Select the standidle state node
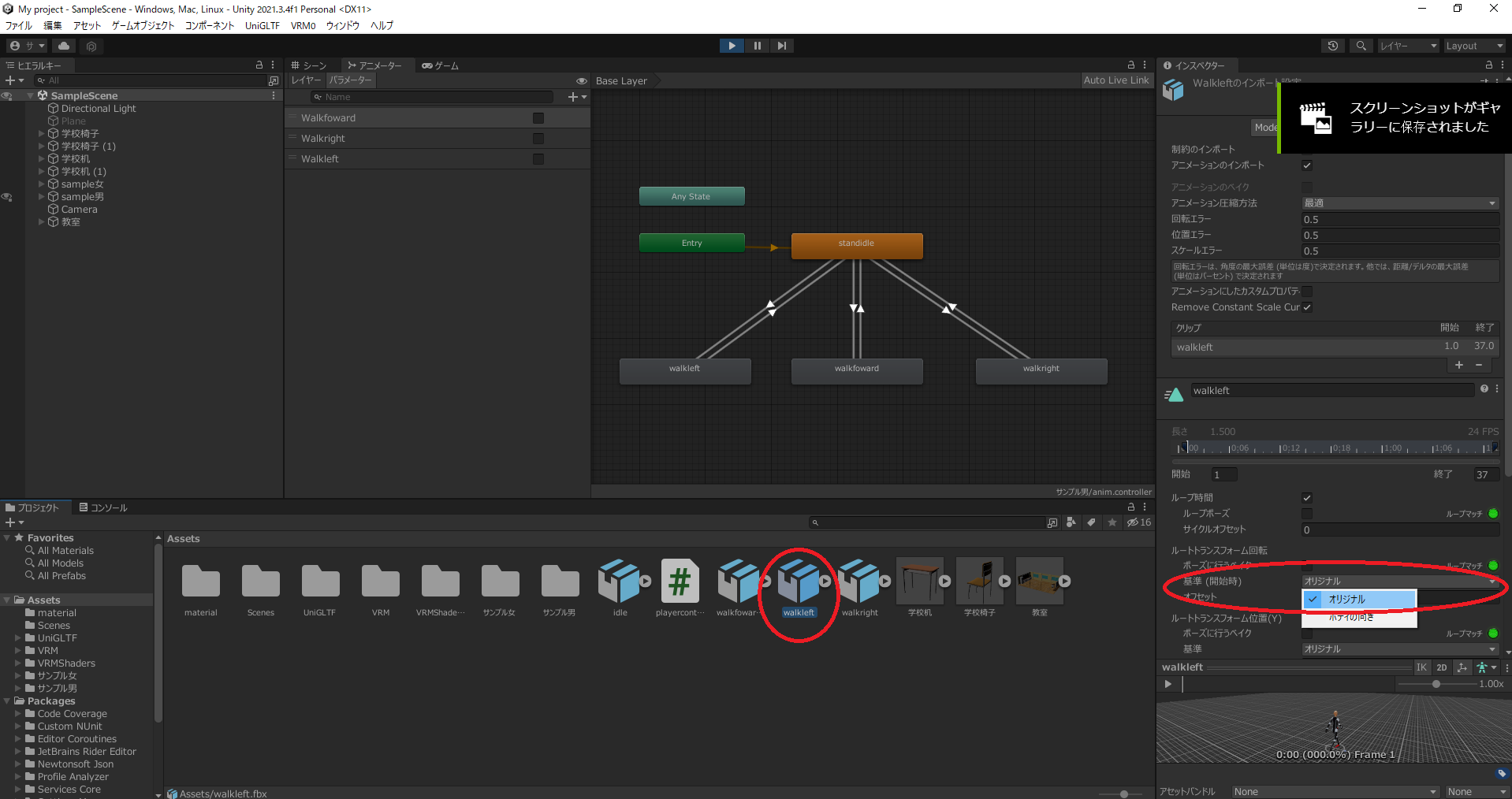The image size is (1512, 799). pos(856,244)
